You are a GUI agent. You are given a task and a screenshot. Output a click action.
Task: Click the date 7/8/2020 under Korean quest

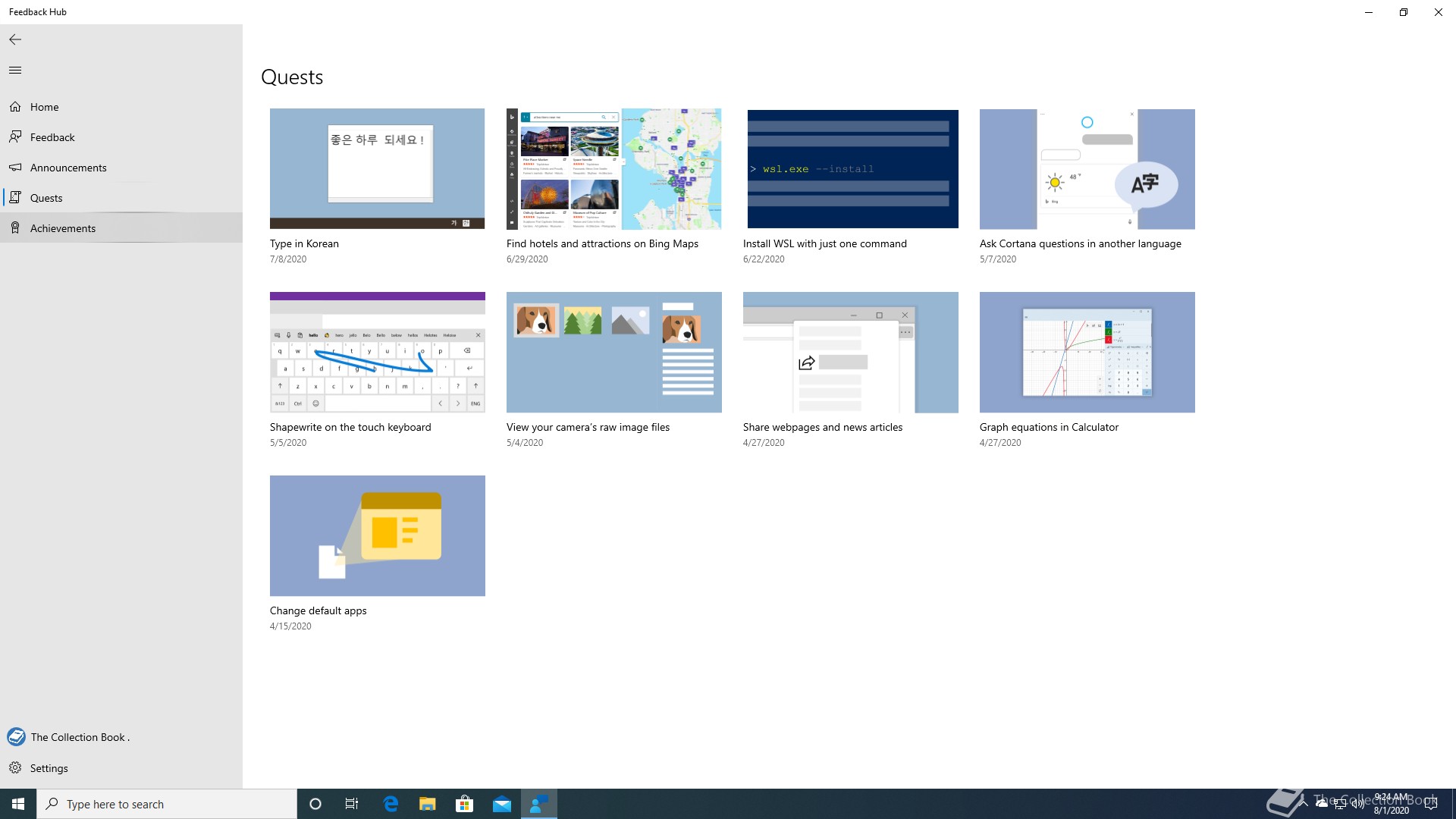click(288, 259)
